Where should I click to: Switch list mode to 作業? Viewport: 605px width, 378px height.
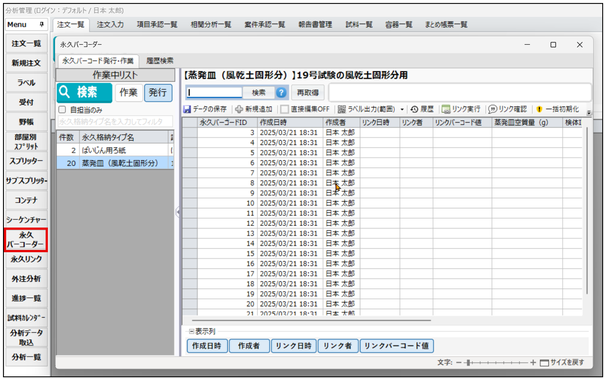(x=128, y=93)
